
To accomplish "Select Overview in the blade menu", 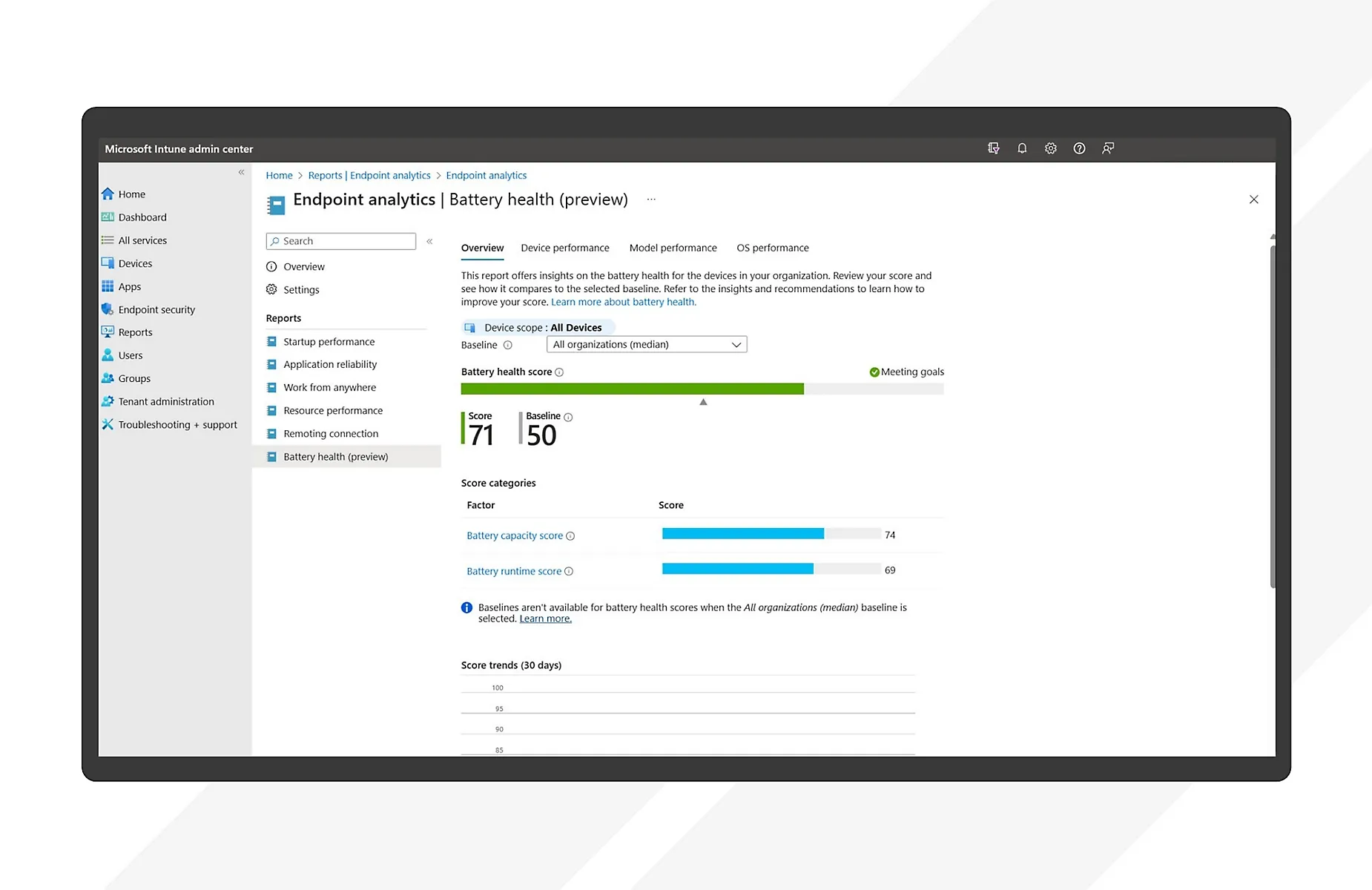I will (304, 267).
